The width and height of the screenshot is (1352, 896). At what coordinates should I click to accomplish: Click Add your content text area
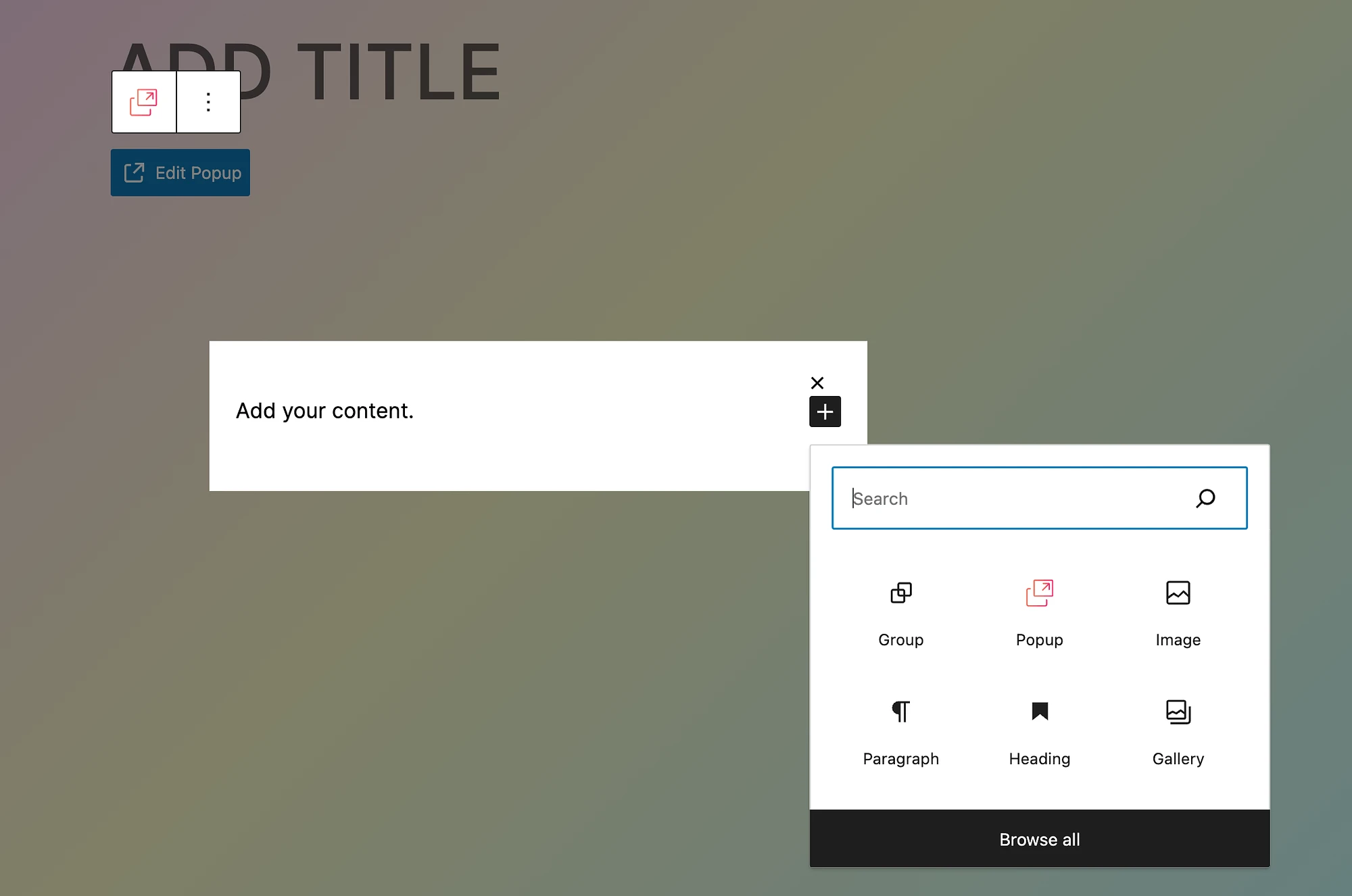tap(324, 409)
